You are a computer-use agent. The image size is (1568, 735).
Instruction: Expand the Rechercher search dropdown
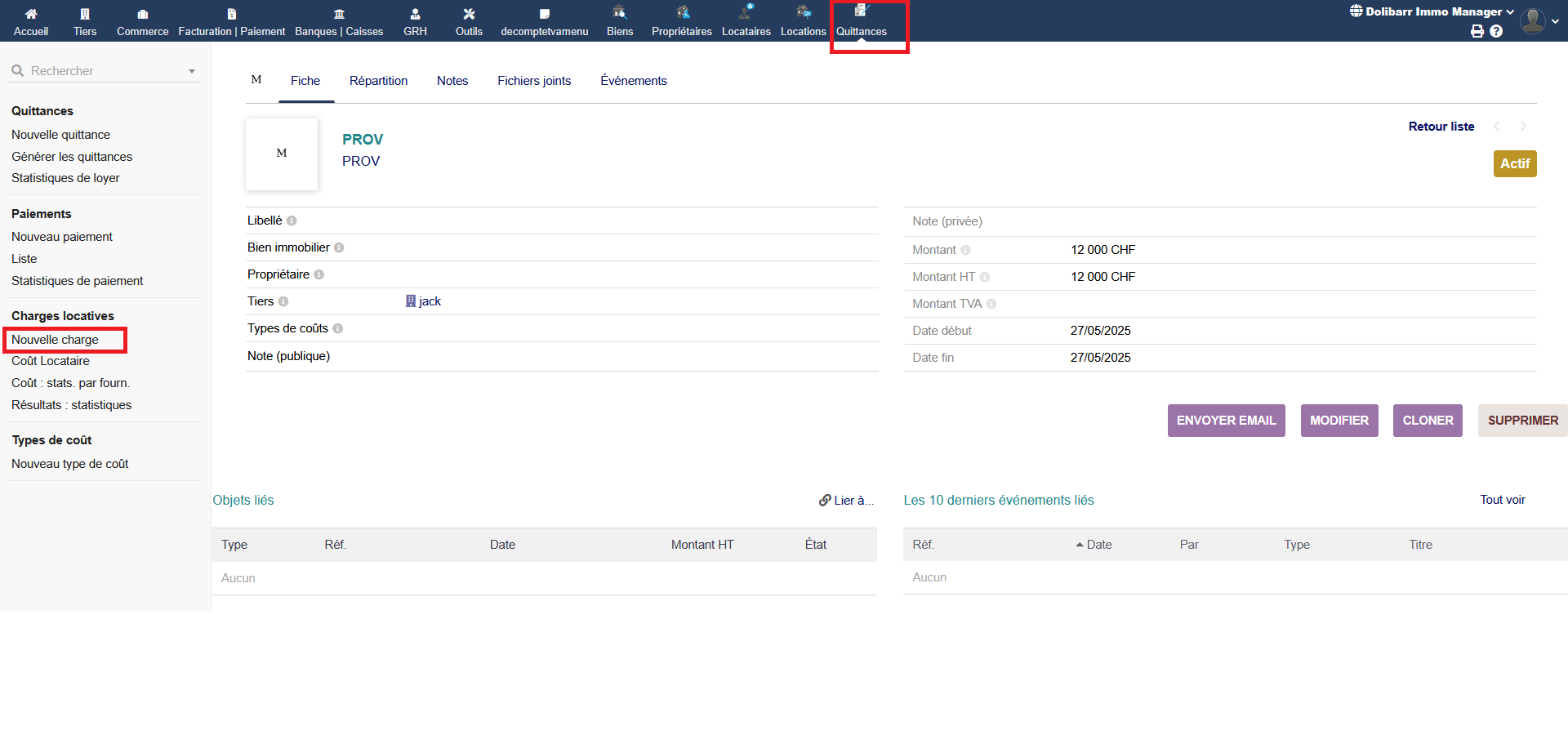(x=192, y=71)
